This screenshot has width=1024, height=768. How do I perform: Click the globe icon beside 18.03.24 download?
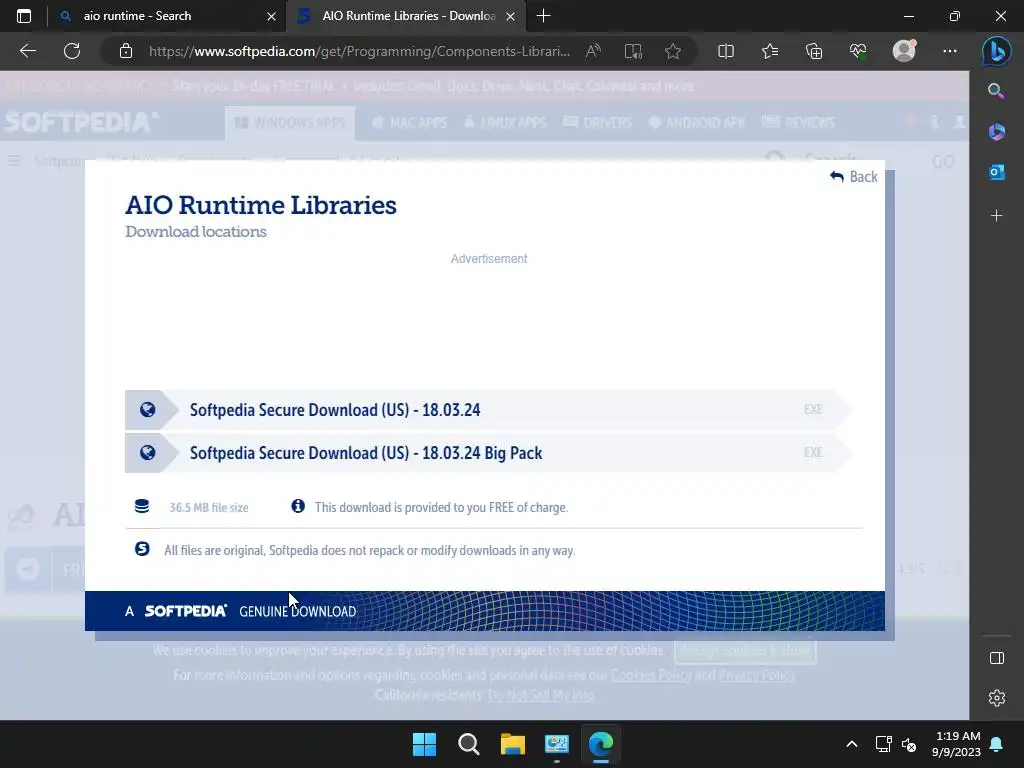coord(148,409)
